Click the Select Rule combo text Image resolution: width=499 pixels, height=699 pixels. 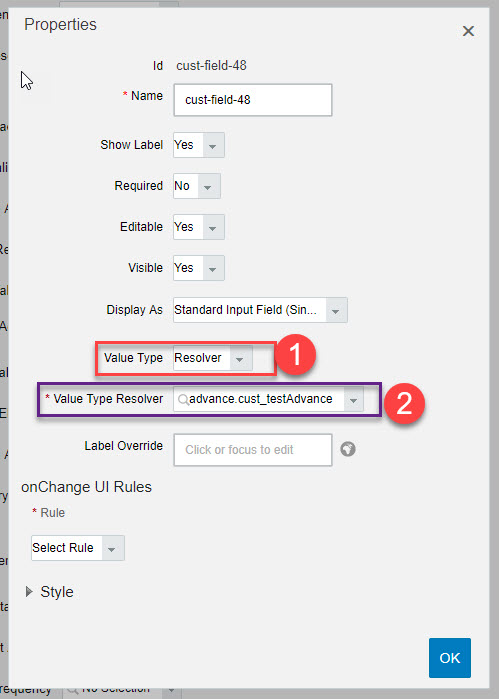click(63, 547)
